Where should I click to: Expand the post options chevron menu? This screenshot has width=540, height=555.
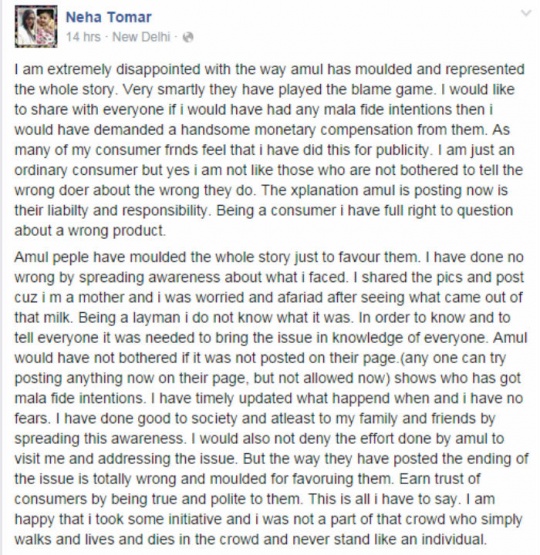[x=526, y=13]
